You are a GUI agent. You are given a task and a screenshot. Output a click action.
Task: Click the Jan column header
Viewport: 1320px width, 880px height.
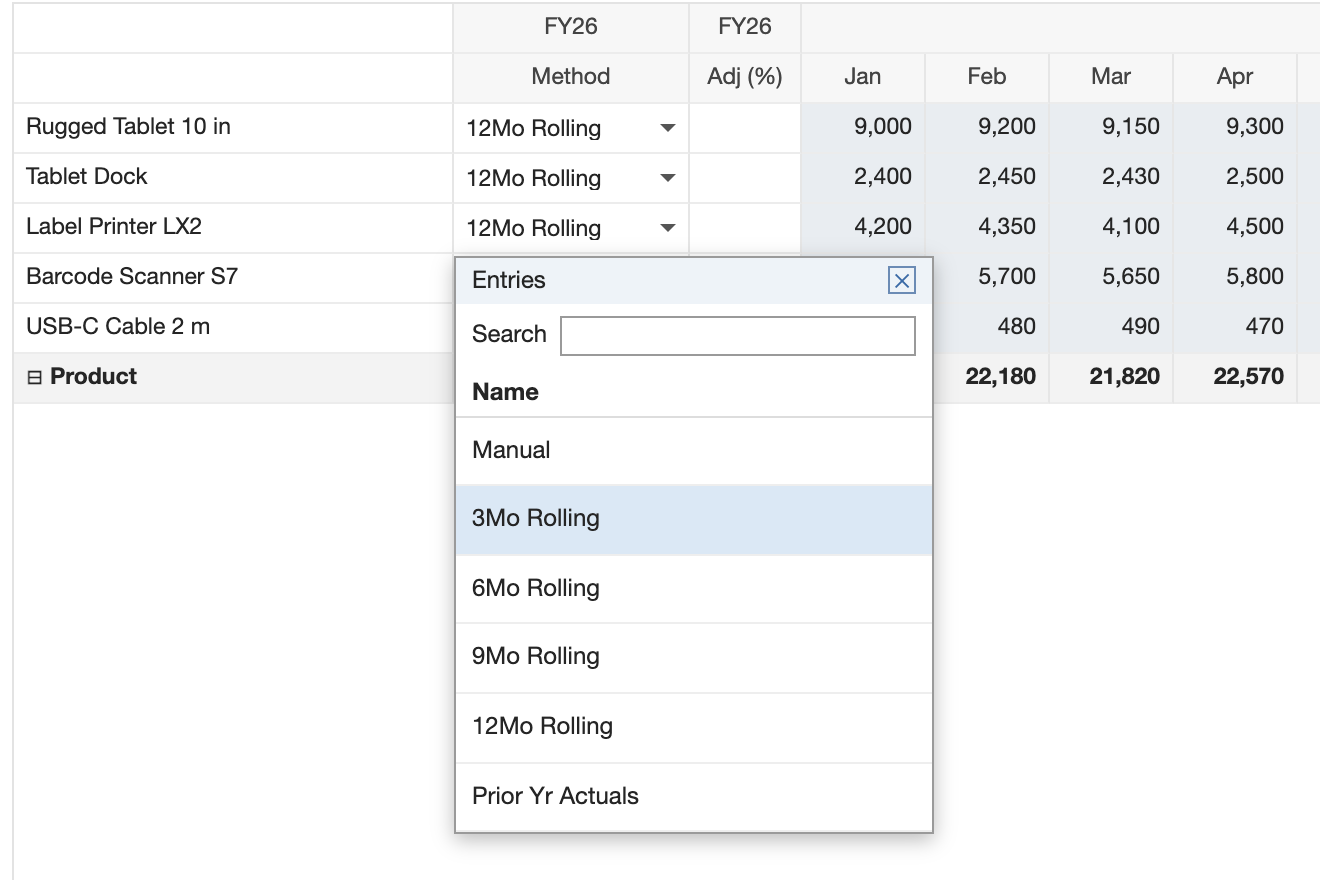[863, 77]
